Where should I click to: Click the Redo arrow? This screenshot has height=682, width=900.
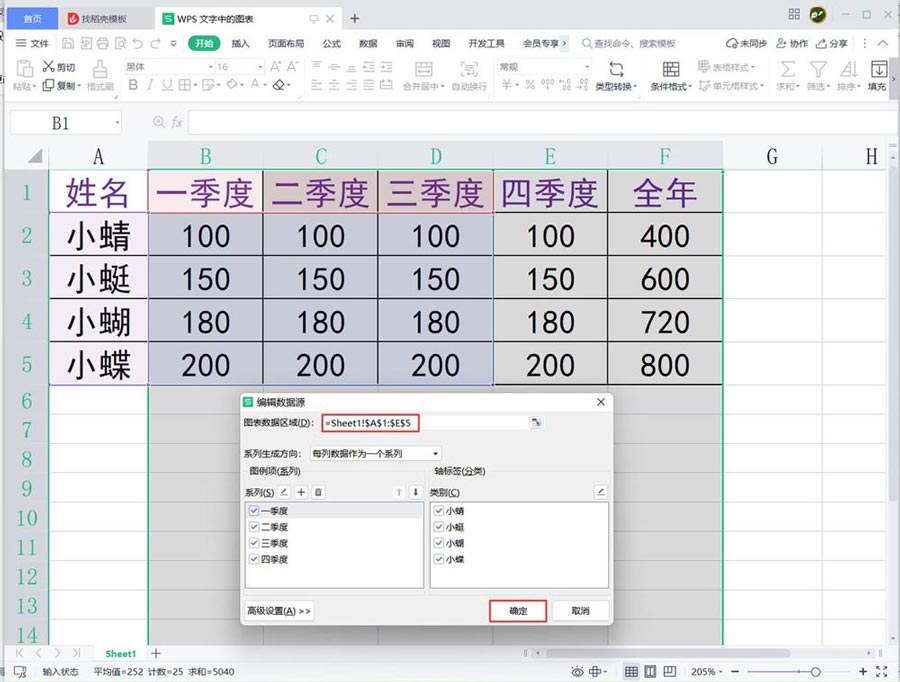(155, 43)
